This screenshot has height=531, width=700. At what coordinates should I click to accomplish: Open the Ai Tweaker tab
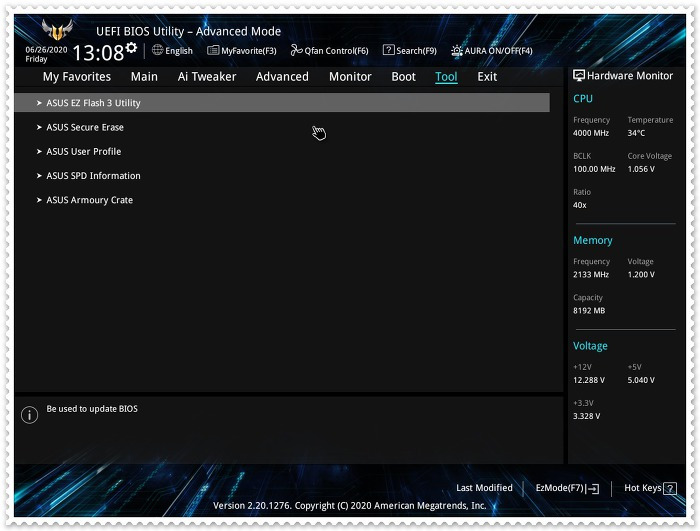(x=207, y=77)
